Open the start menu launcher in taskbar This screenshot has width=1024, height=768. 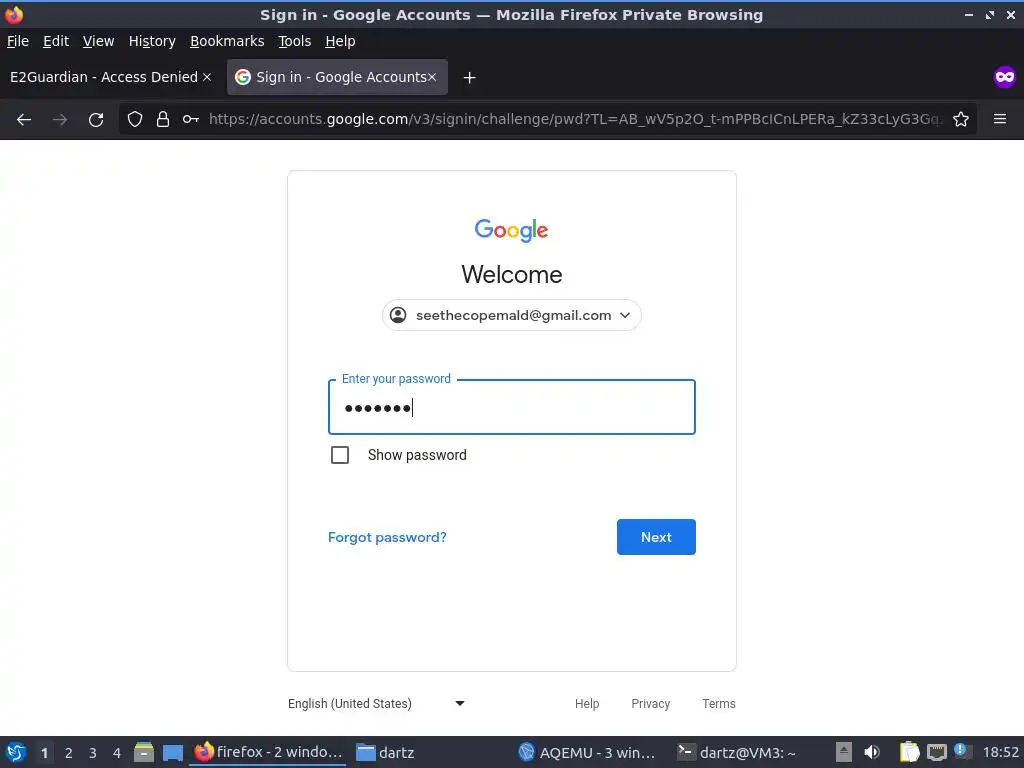16,752
